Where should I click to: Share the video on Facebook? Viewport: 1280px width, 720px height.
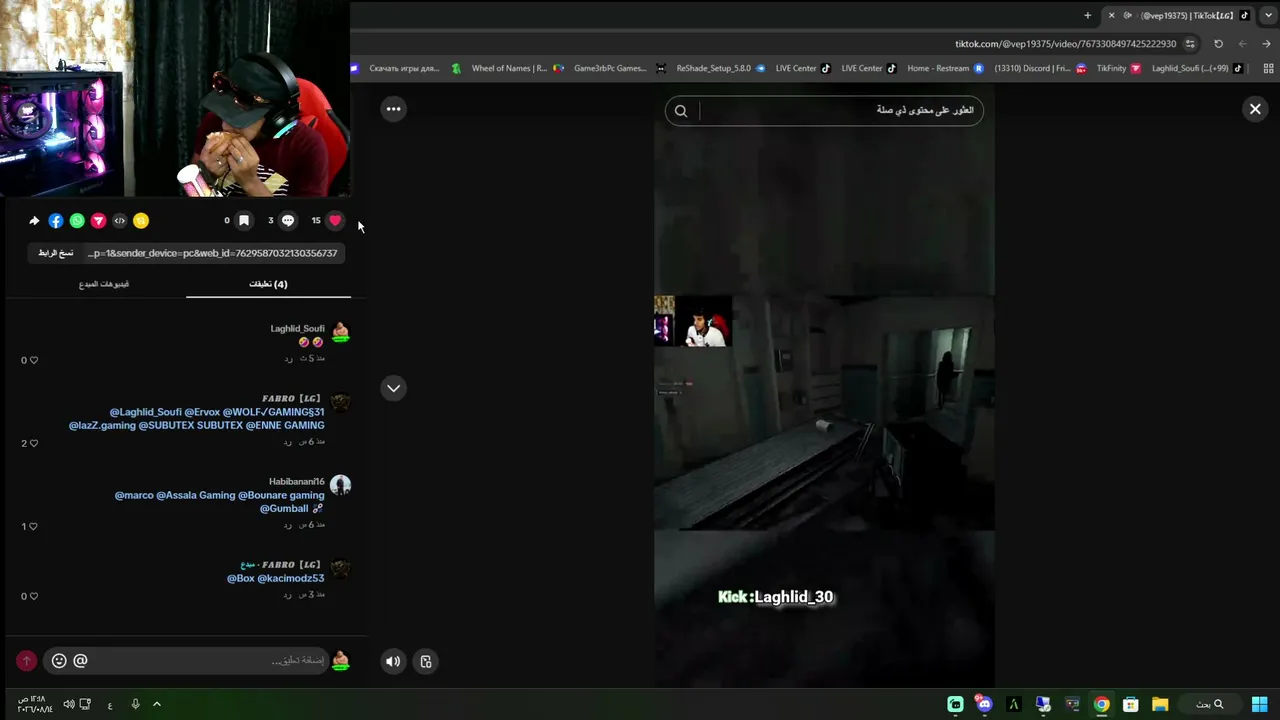[x=56, y=221]
